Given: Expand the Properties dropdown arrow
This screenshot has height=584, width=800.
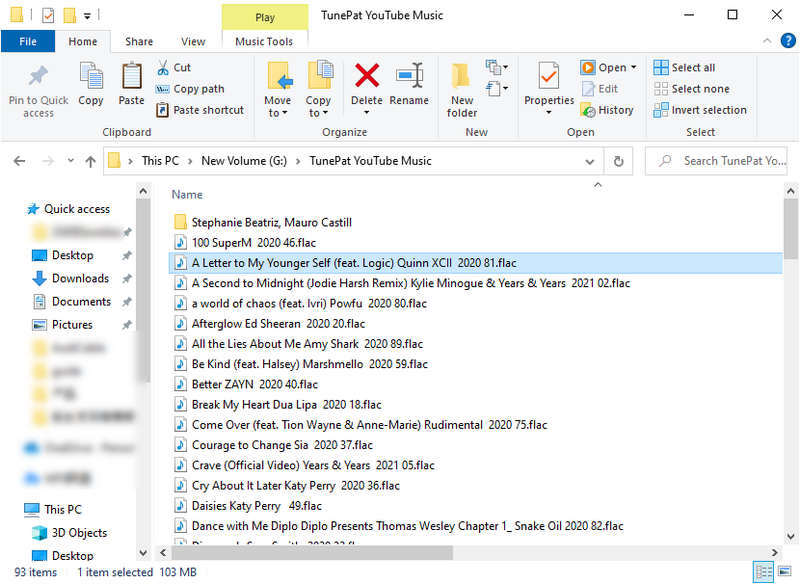Looking at the screenshot, I should pyautogui.click(x=549, y=112).
